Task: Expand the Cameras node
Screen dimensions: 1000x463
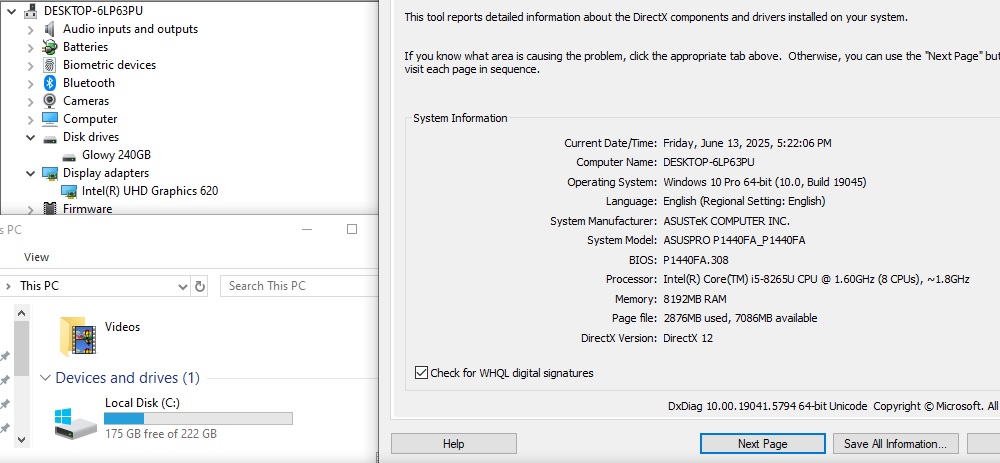Action: coord(31,101)
